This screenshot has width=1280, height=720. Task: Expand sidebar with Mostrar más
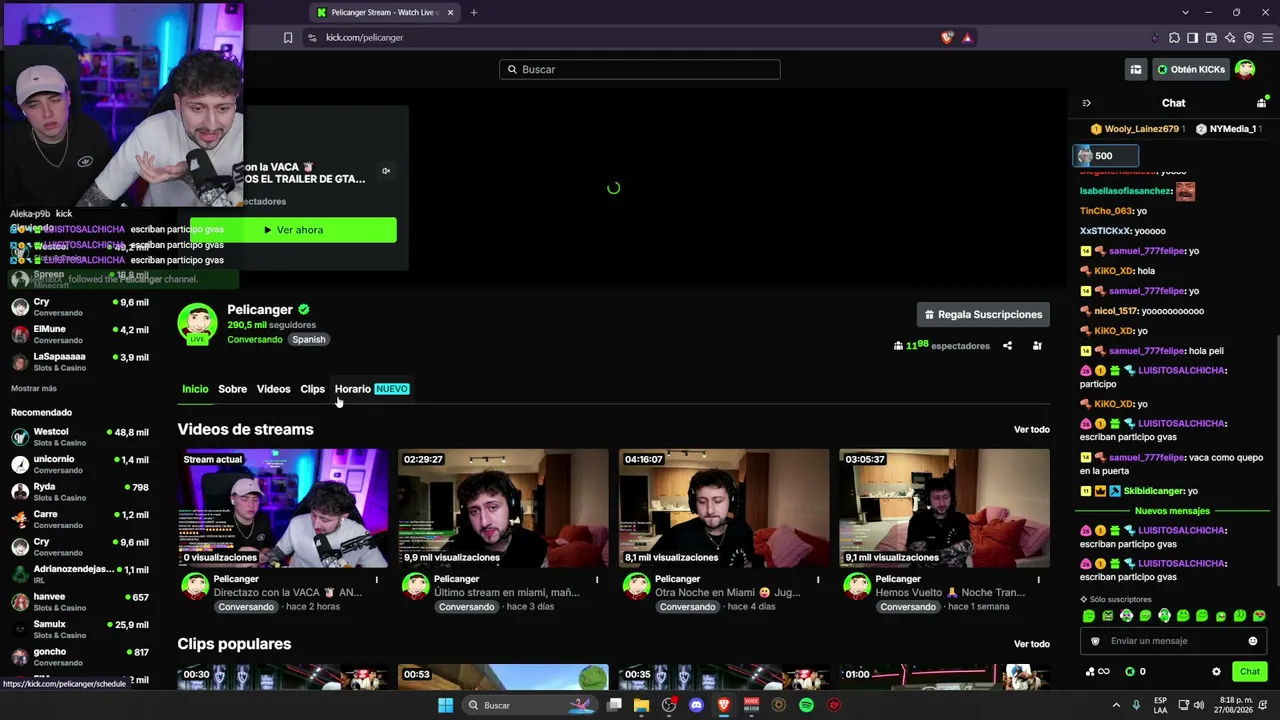pos(34,388)
